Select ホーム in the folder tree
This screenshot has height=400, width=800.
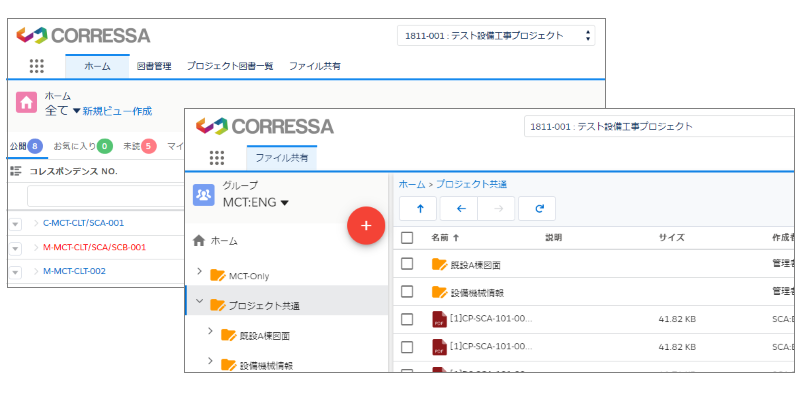(x=224, y=241)
